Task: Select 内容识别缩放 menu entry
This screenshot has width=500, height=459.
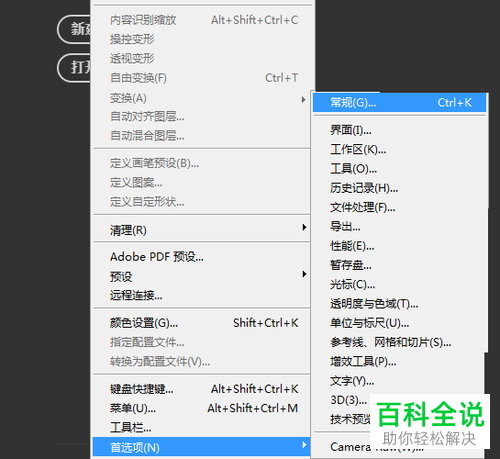Action: point(202,20)
